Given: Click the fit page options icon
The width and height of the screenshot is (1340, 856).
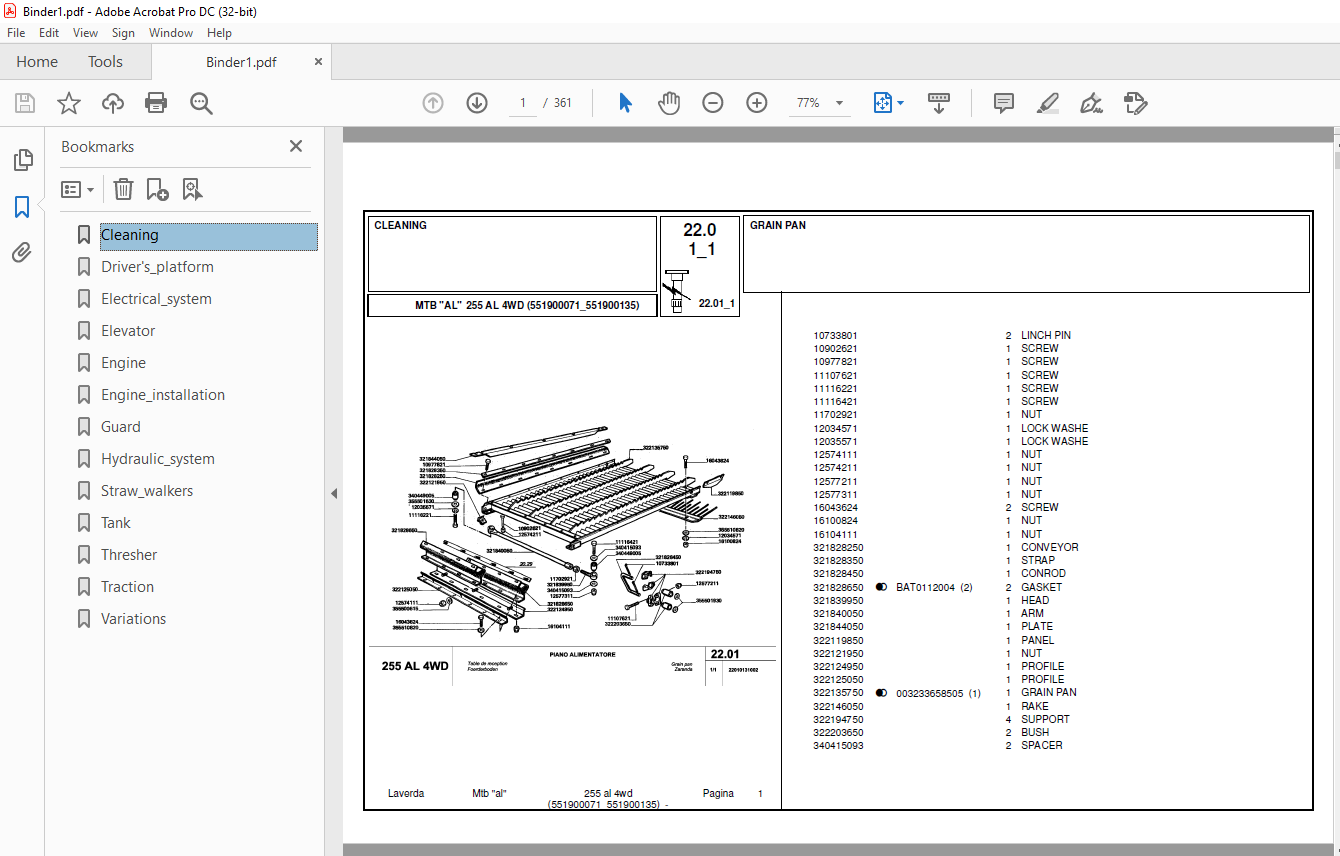Looking at the screenshot, I should tap(882, 103).
